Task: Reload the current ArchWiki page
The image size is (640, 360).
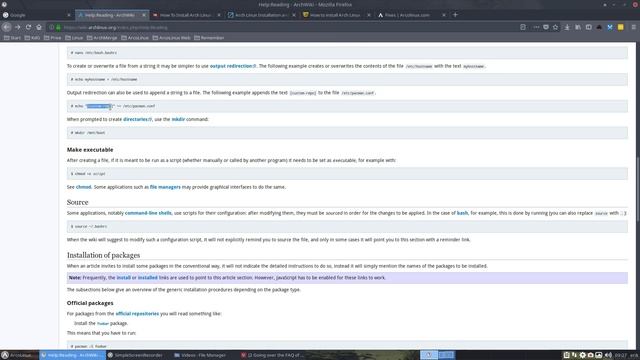Action: (28, 27)
